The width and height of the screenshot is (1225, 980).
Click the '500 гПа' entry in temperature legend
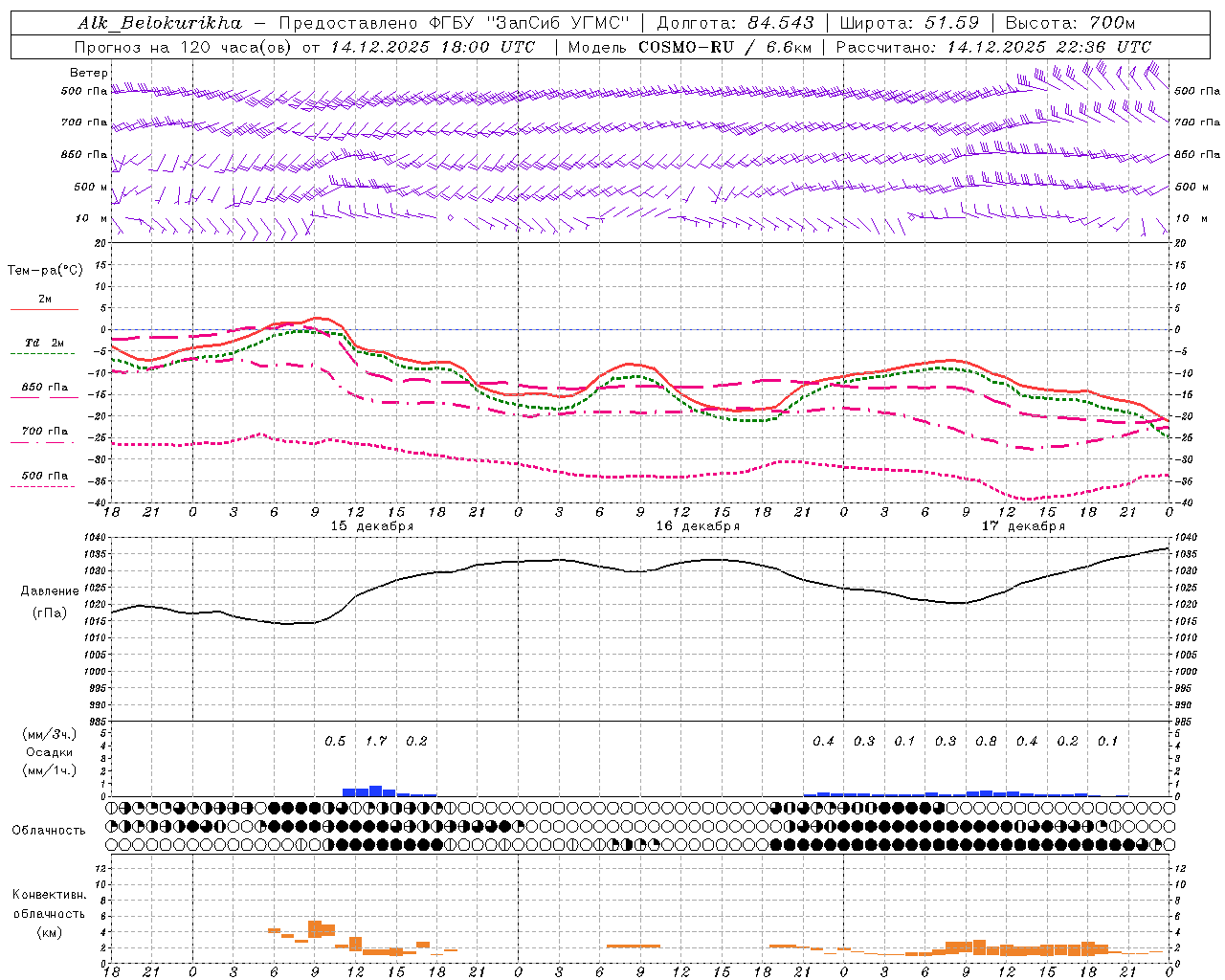[45, 476]
